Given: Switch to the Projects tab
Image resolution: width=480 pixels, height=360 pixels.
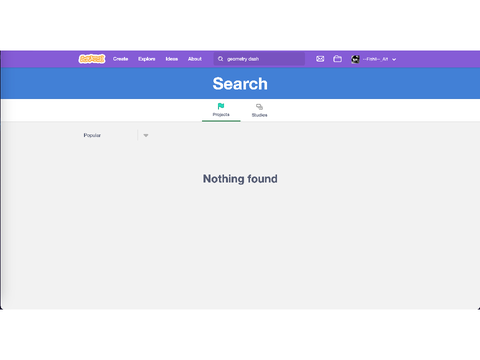Looking at the screenshot, I should [221, 111].
